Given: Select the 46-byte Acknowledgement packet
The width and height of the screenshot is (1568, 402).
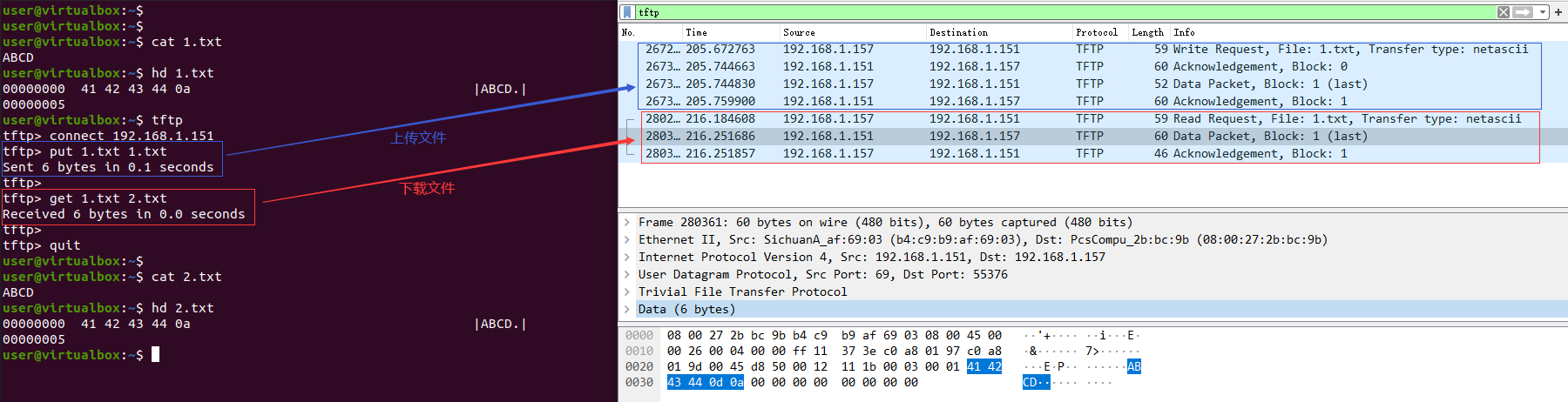Looking at the screenshot, I should [x=1092, y=154].
